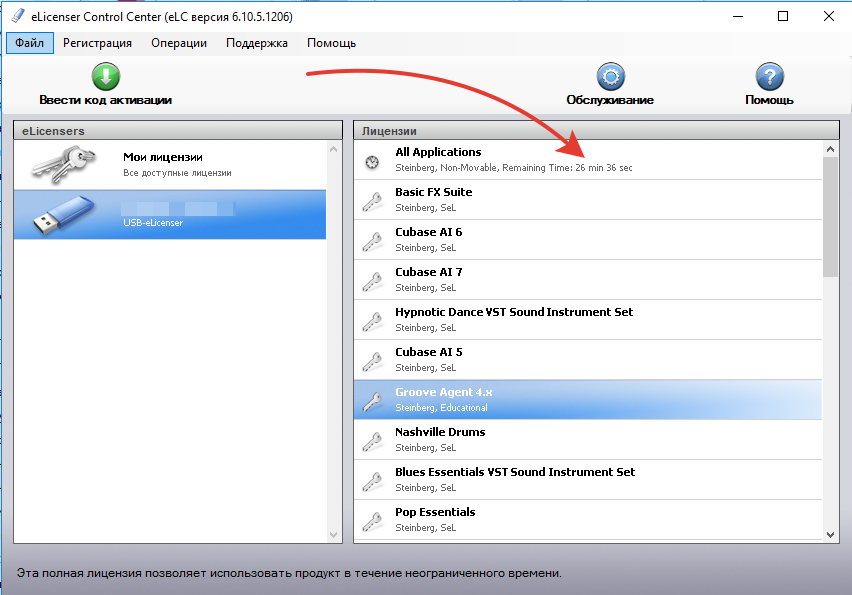
Task: Click key icon next to Nashville Drums
Action: [x=372, y=441]
